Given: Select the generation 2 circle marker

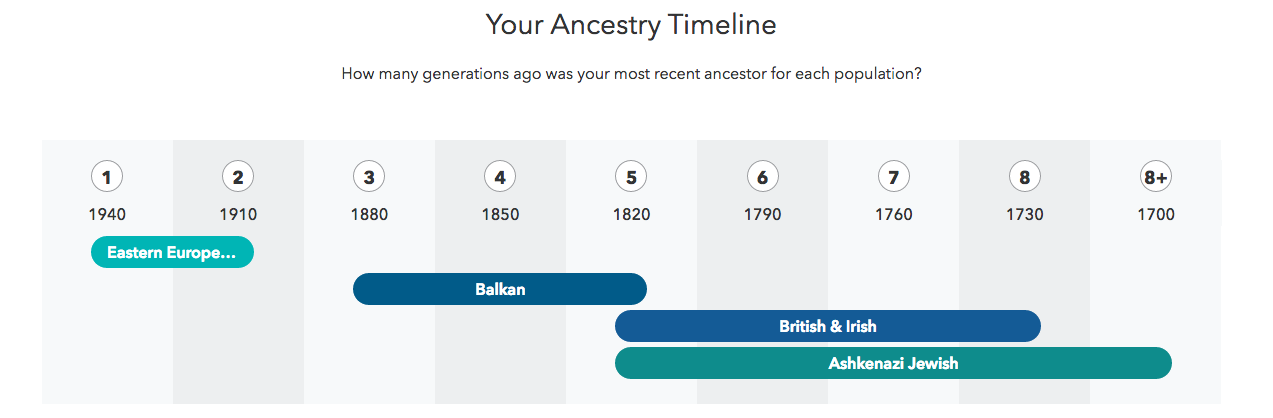Looking at the screenshot, I should click(x=238, y=178).
